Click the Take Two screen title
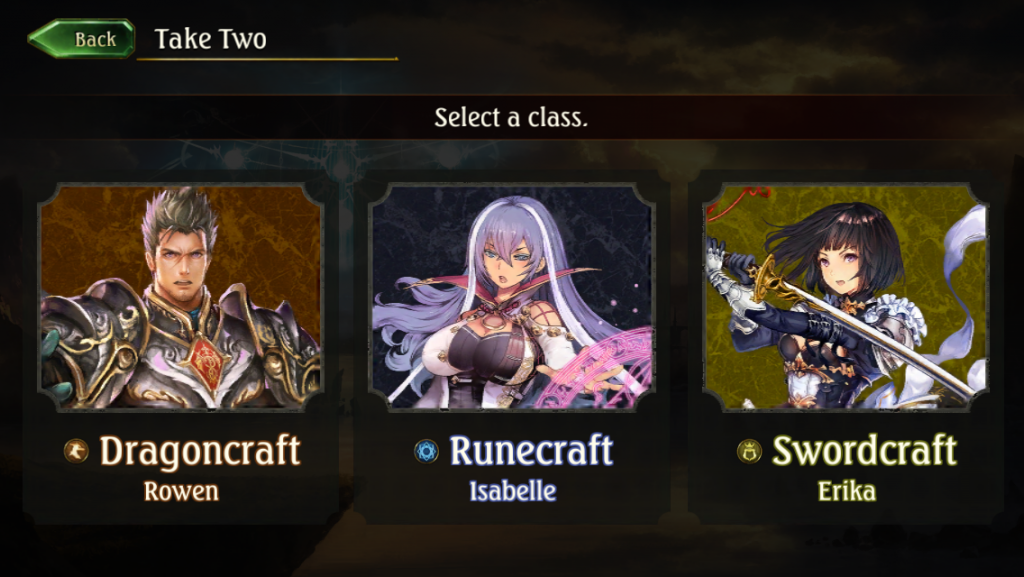This screenshot has height=577, width=1024. pos(210,39)
